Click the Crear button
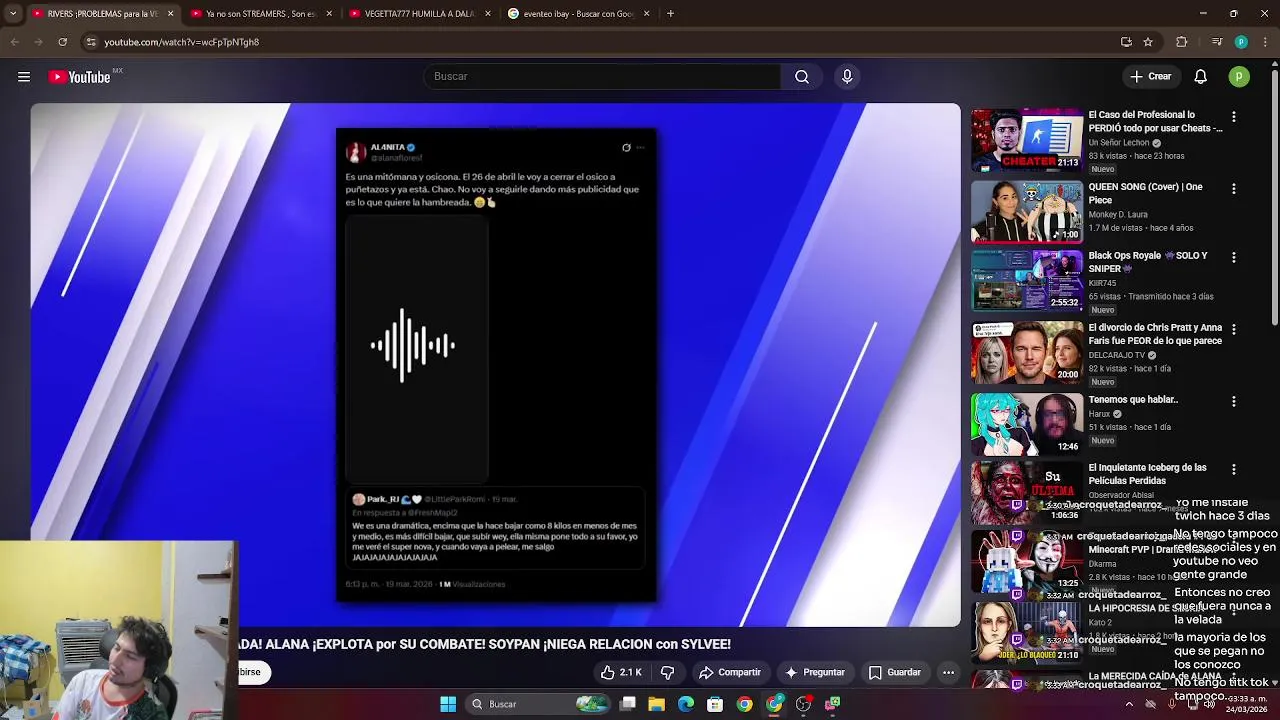Screen dimensions: 1280x720 point(1150,77)
